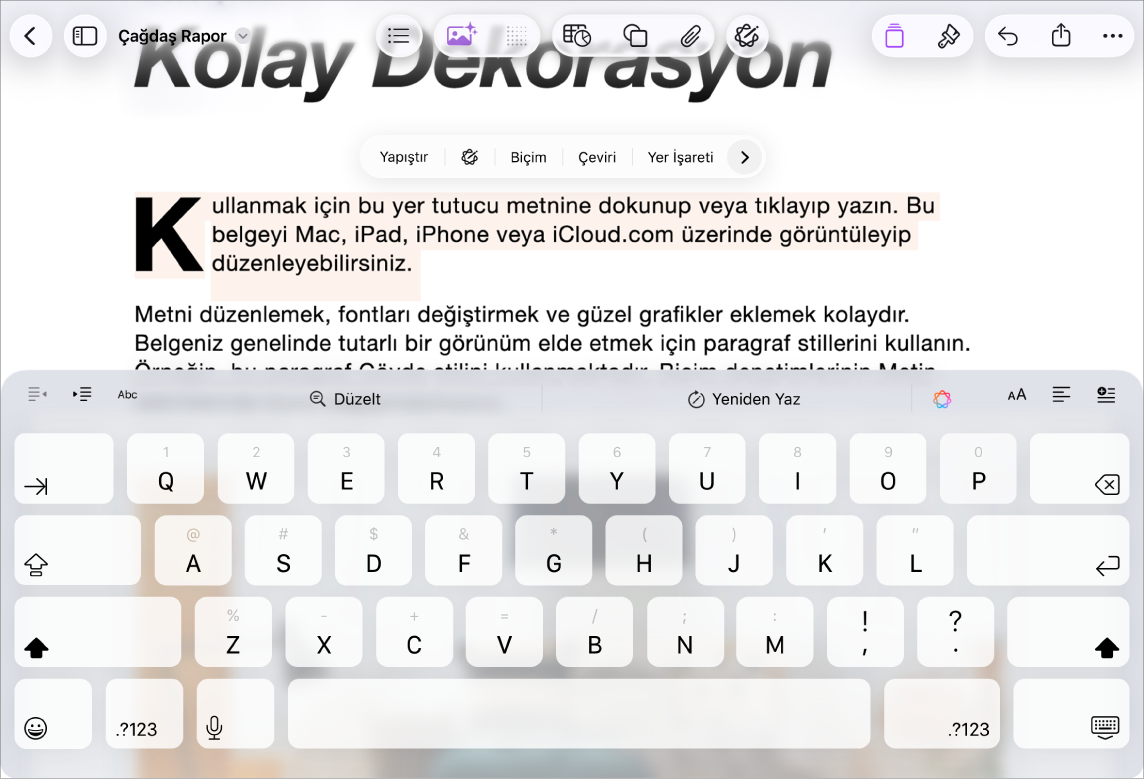Tap the backspace delete key
Viewport: 1144px width, 779px height.
point(1080,468)
